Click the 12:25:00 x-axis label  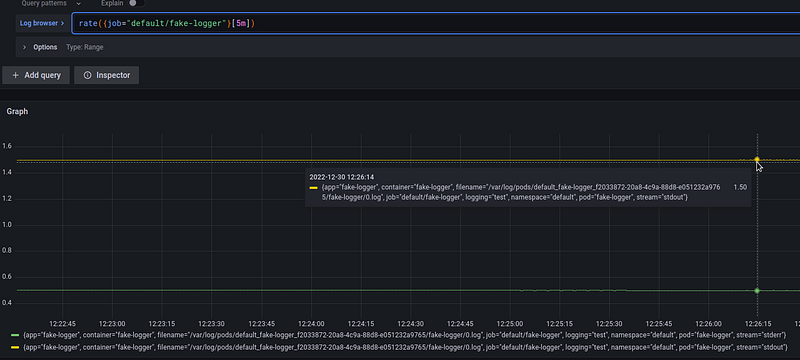(x=510, y=324)
